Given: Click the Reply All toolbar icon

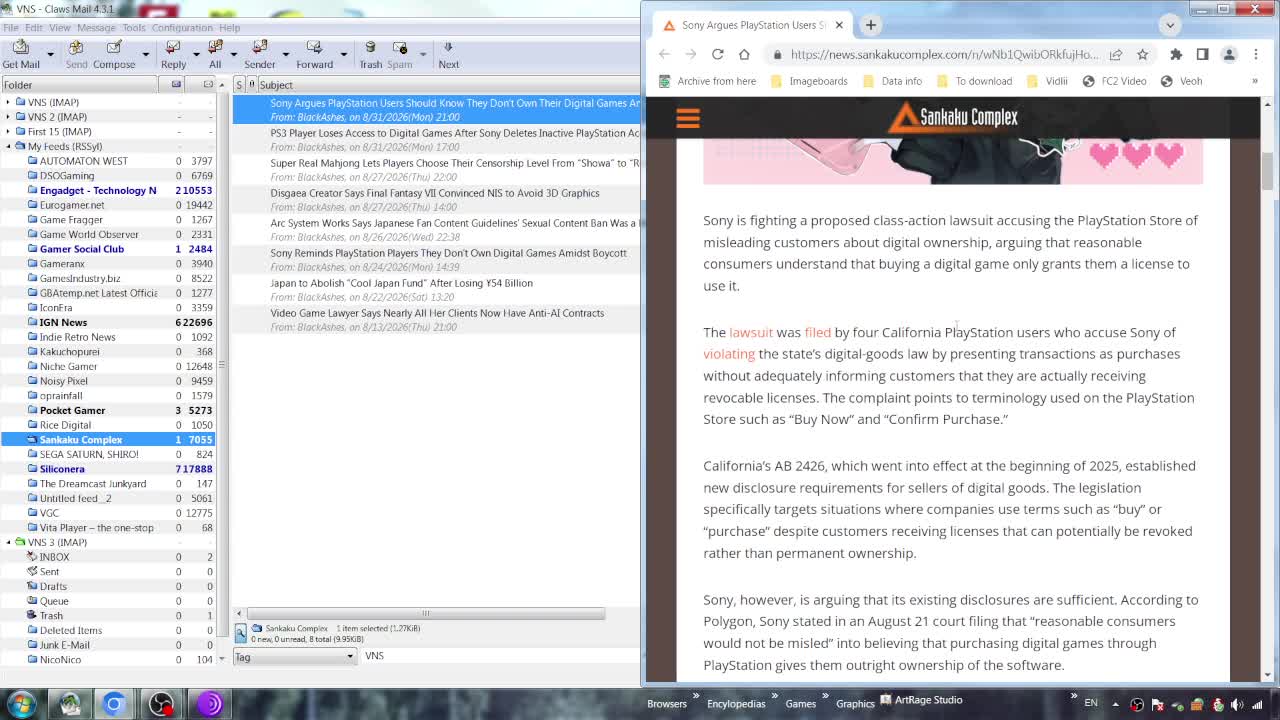Looking at the screenshot, I should [x=215, y=48].
